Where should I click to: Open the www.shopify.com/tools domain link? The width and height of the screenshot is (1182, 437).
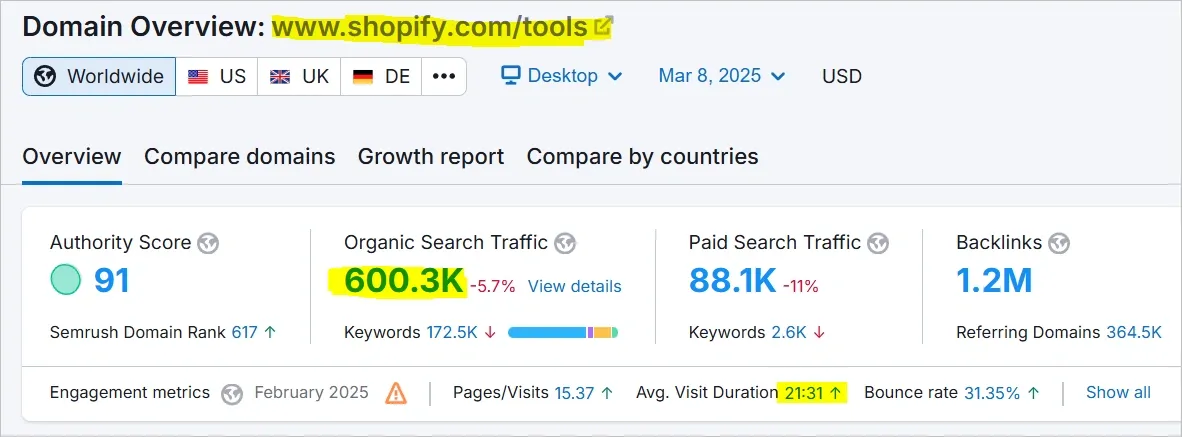click(430, 27)
